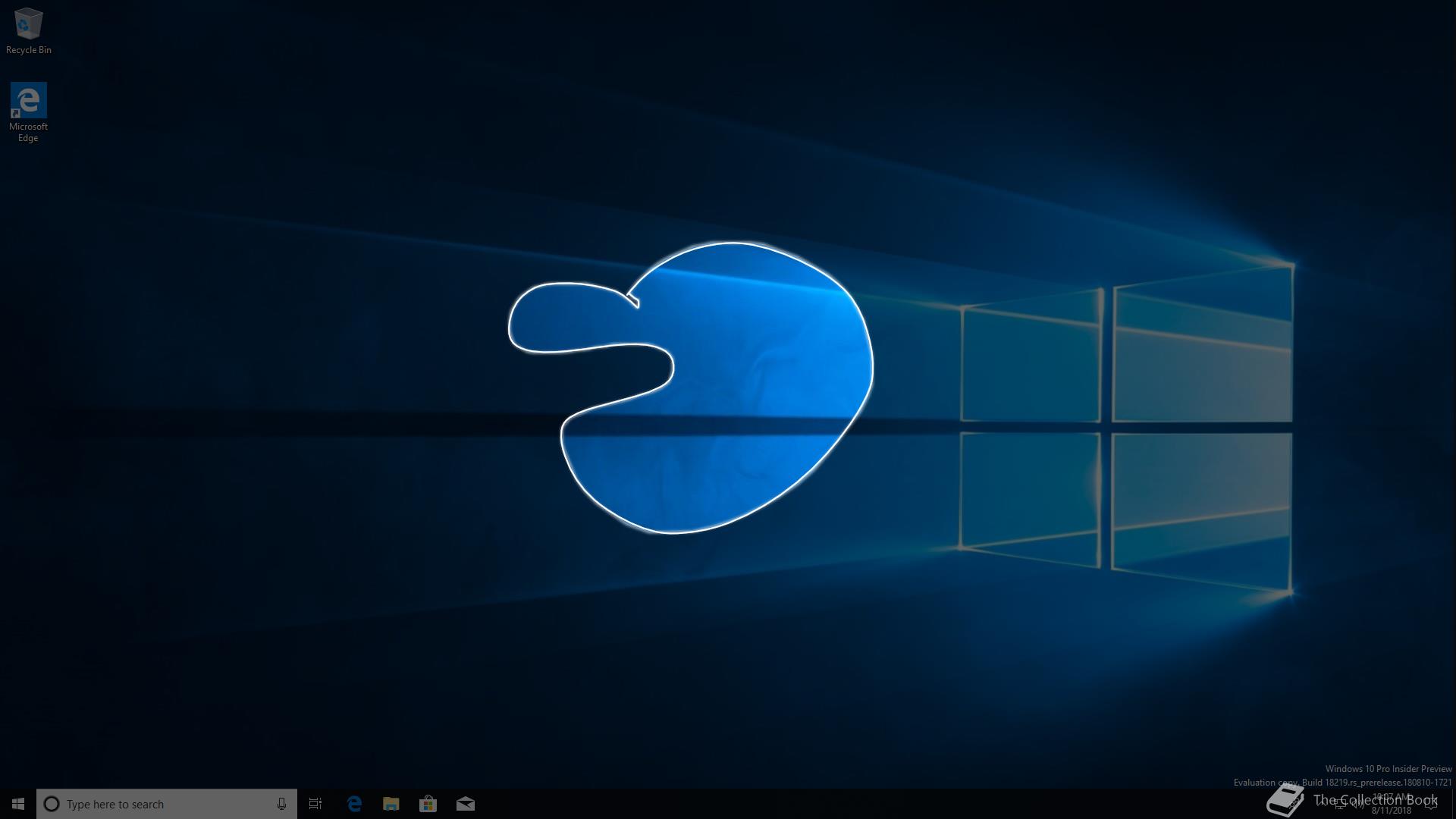Screen dimensions: 1456x819
Task: Open the Microsoft Store taskbar icon
Action: [x=428, y=804]
